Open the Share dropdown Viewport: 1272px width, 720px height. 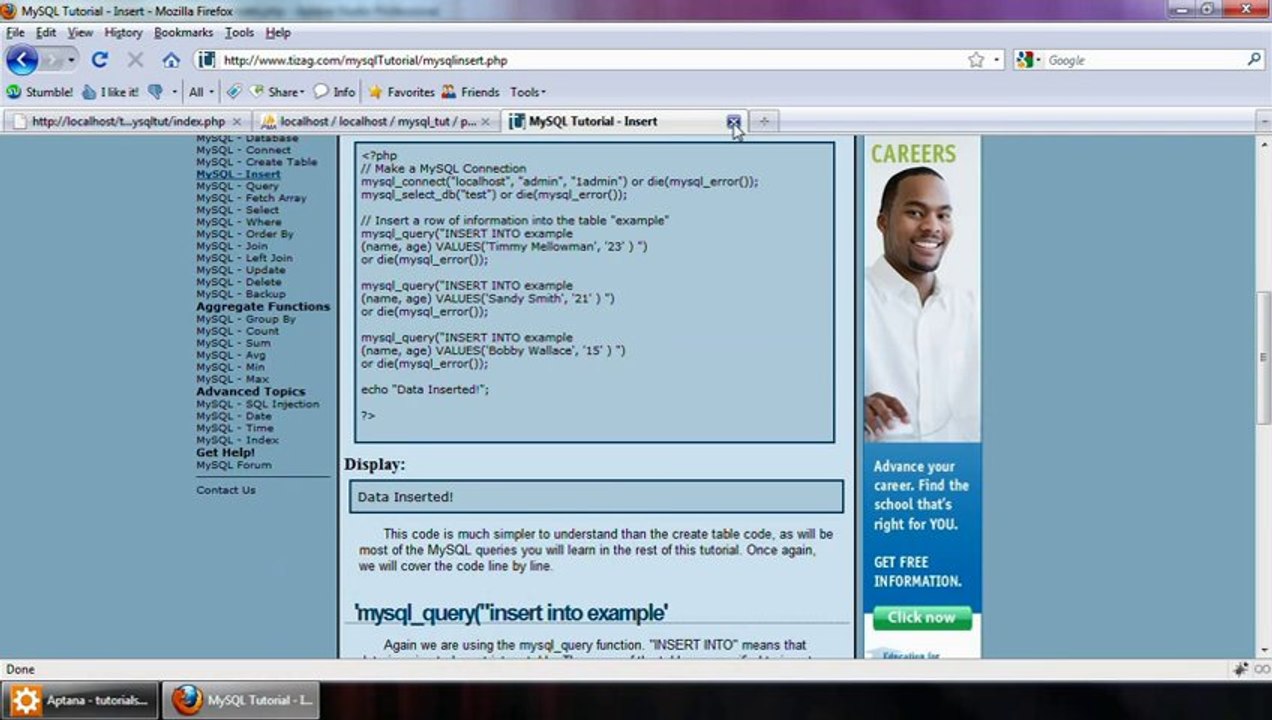click(277, 92)
